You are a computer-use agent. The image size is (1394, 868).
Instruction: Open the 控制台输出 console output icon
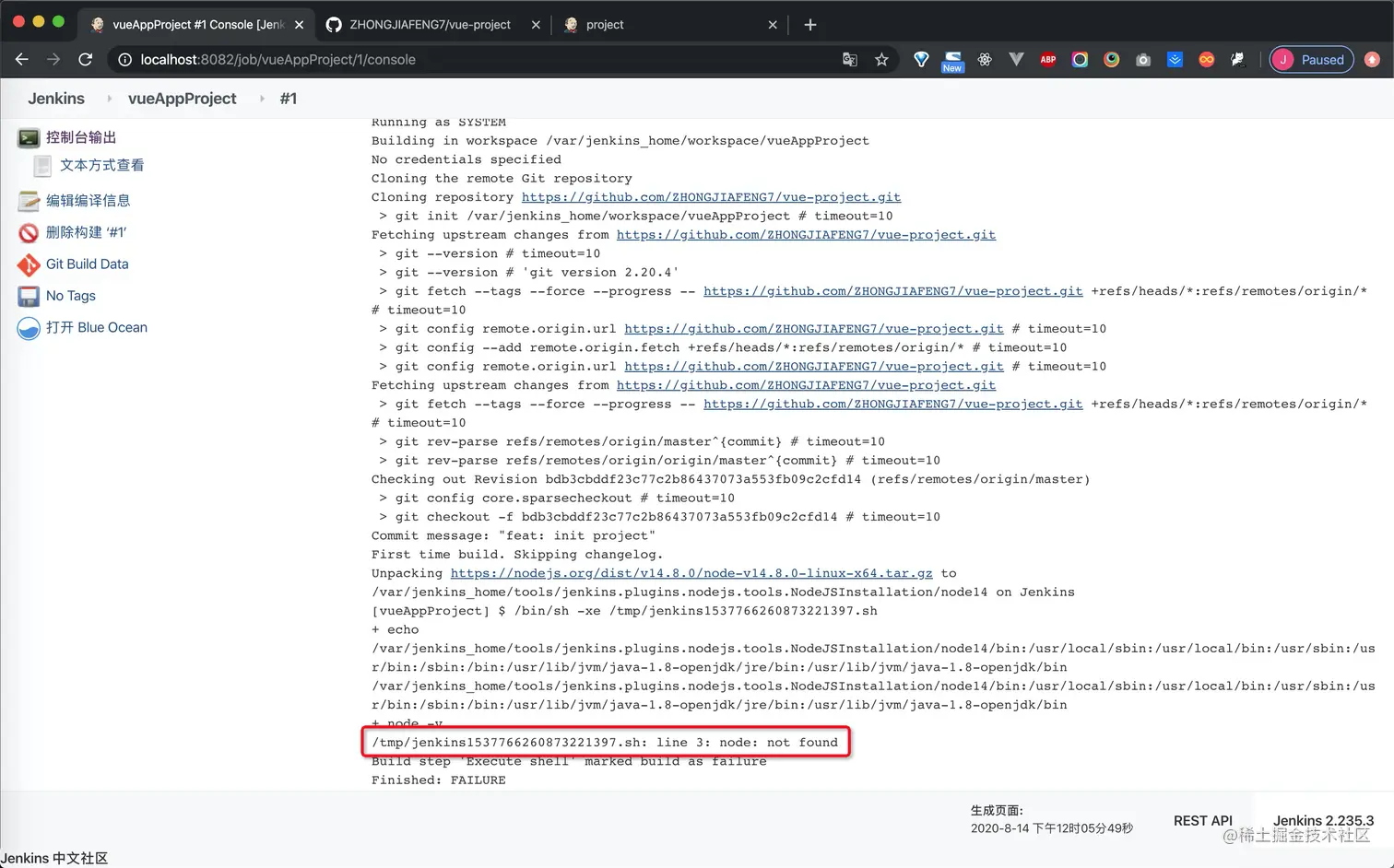(30, 138)
